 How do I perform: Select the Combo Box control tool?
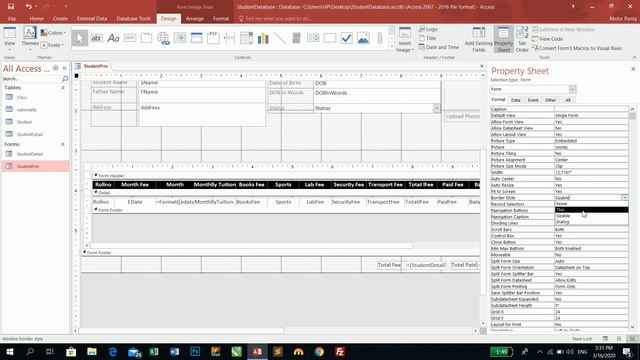pos(247,38)
